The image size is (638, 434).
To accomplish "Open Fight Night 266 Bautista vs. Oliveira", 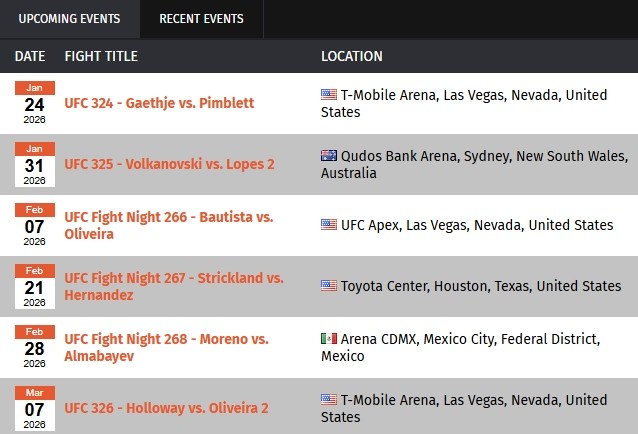I will pos(168,225).
